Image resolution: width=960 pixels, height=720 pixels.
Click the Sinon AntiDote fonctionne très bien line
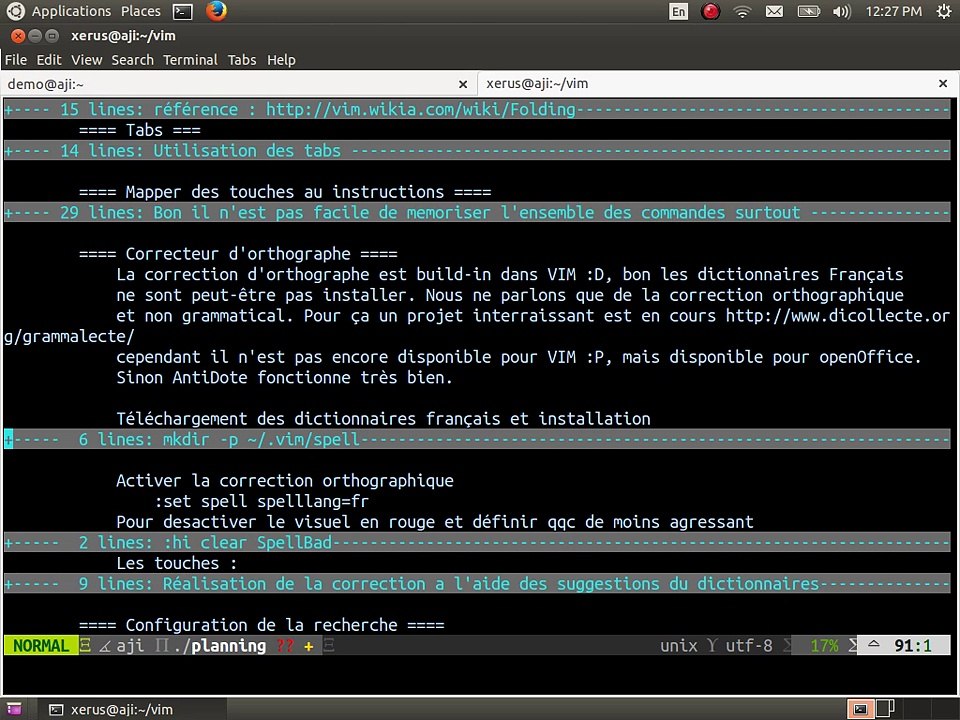(285, 378)
